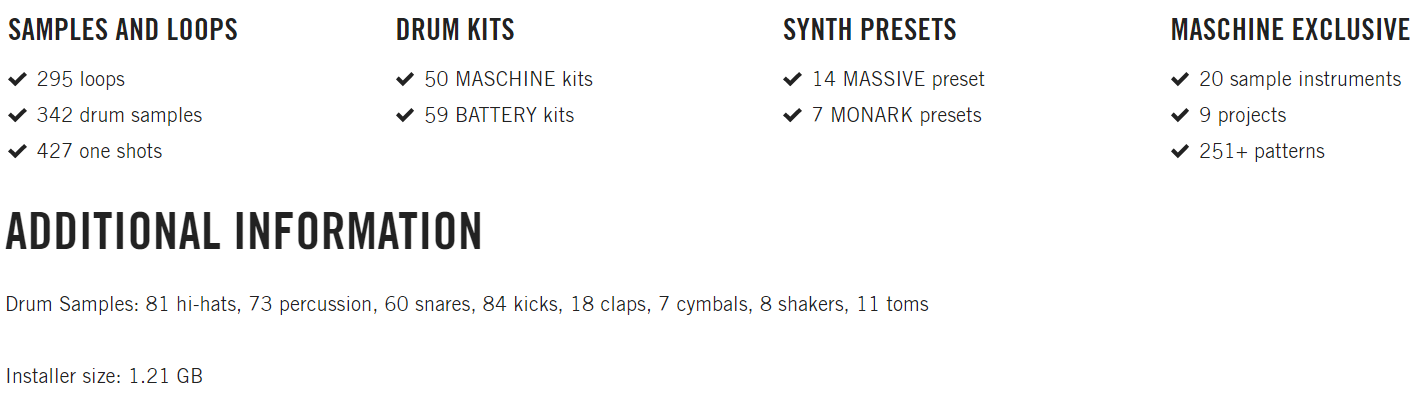Select the Samples and Loops heading
This screenshot has width=1414, height=409.
pos(123,30)
